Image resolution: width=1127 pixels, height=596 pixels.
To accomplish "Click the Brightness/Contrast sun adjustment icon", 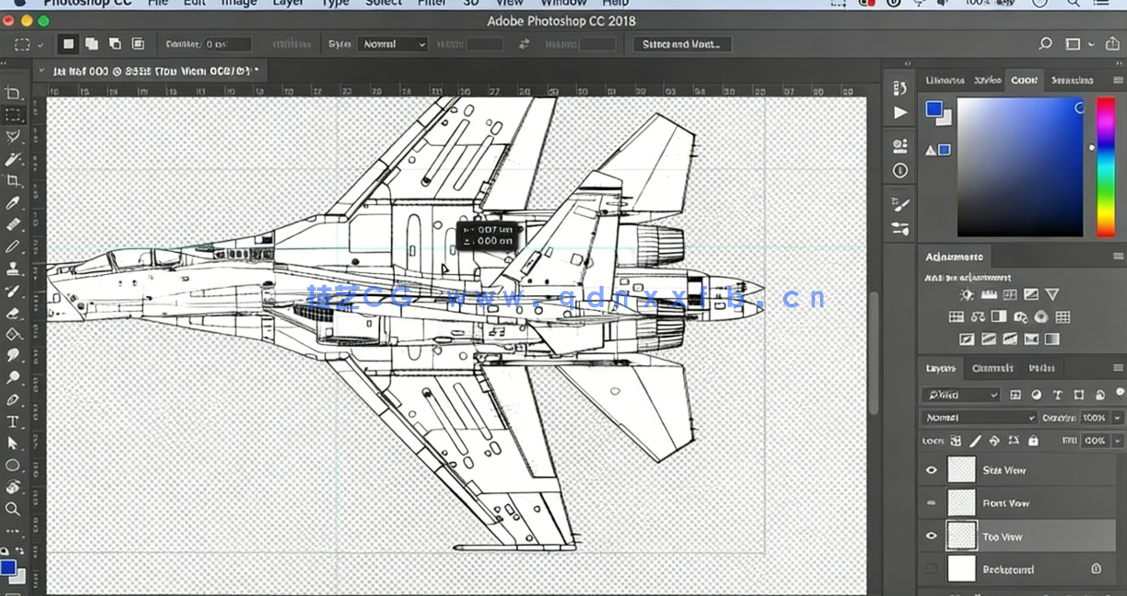I will coord(966,295).
